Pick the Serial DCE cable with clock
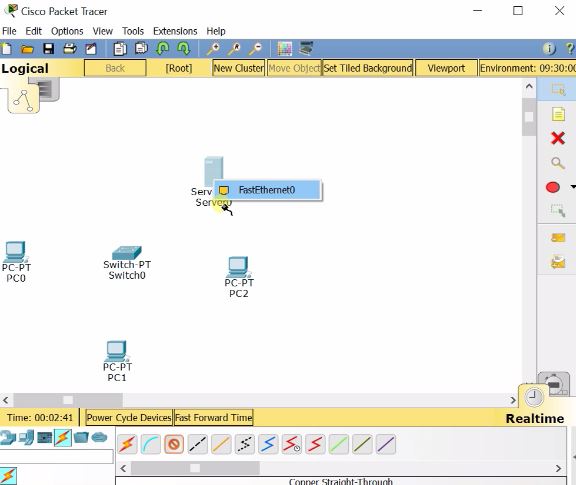This screenshot has width=576, height=485. [292, 444]
